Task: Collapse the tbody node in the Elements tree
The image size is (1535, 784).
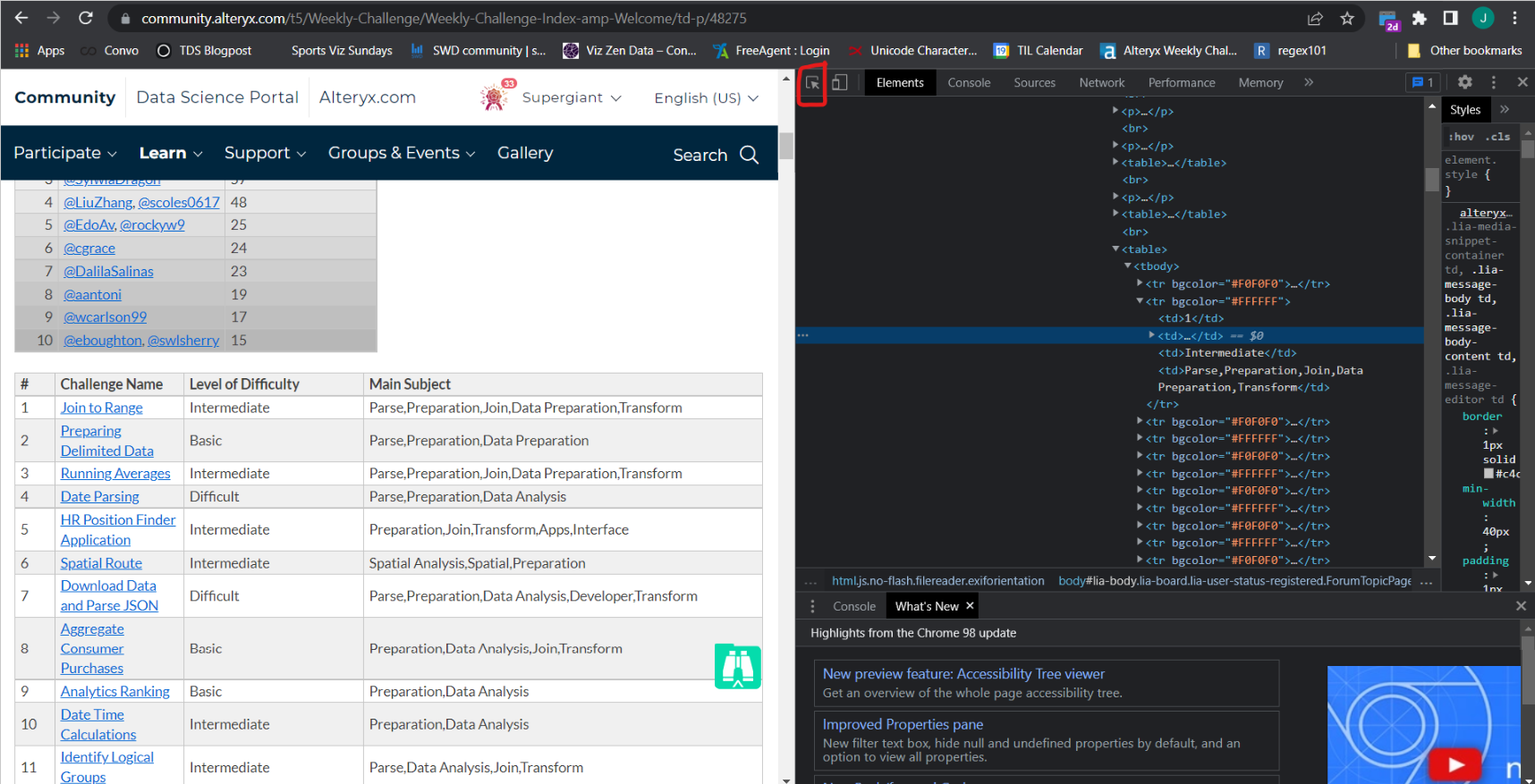Action: (1128, 266)
